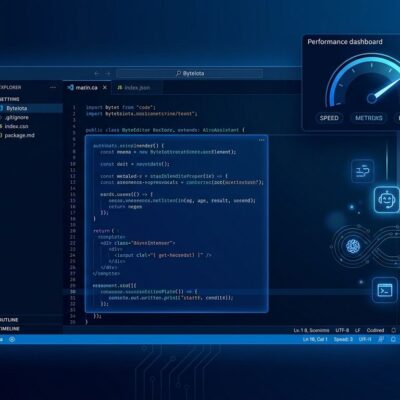Image resolution: width=400 pixels, height=400 pixels.
Task: Select the SPEED button on dashboard
Action: (329, 118)
